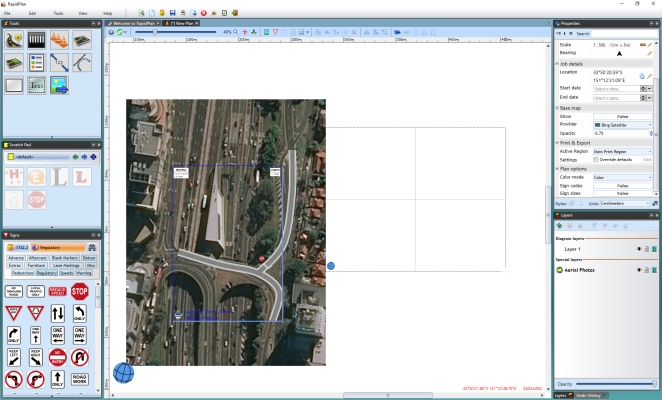Open sign search binoculars icon
This screenshot has height=400, width=662.
[x=92, y=248]
